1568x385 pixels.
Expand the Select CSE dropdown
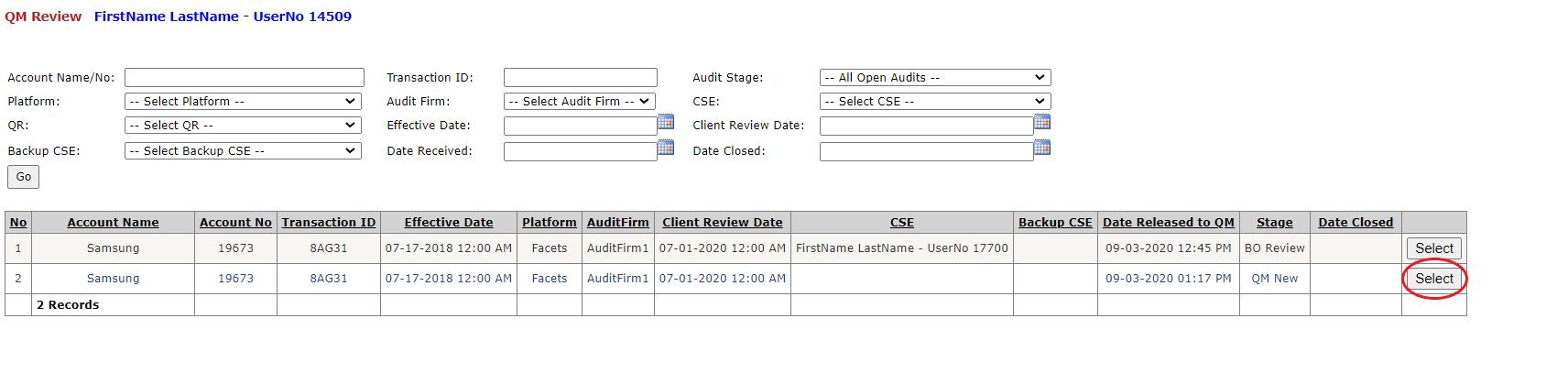point(935,102)
